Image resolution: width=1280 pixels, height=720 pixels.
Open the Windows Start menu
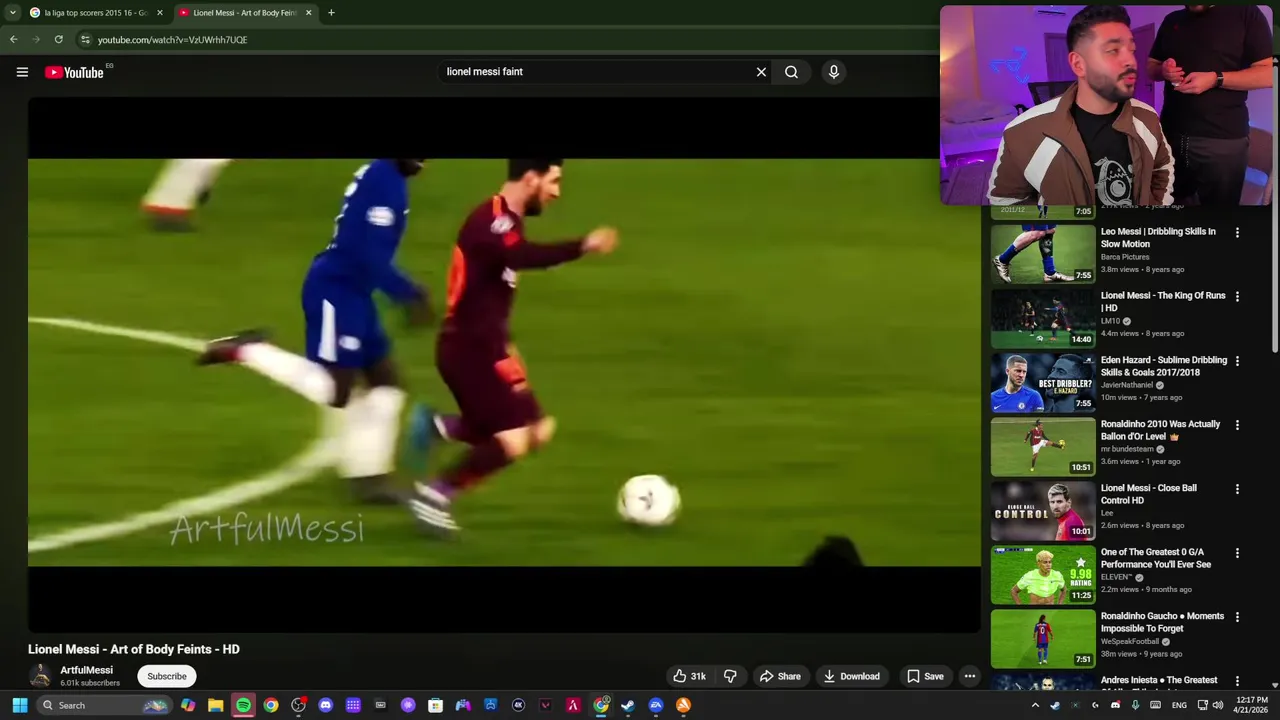click(19, 705)
